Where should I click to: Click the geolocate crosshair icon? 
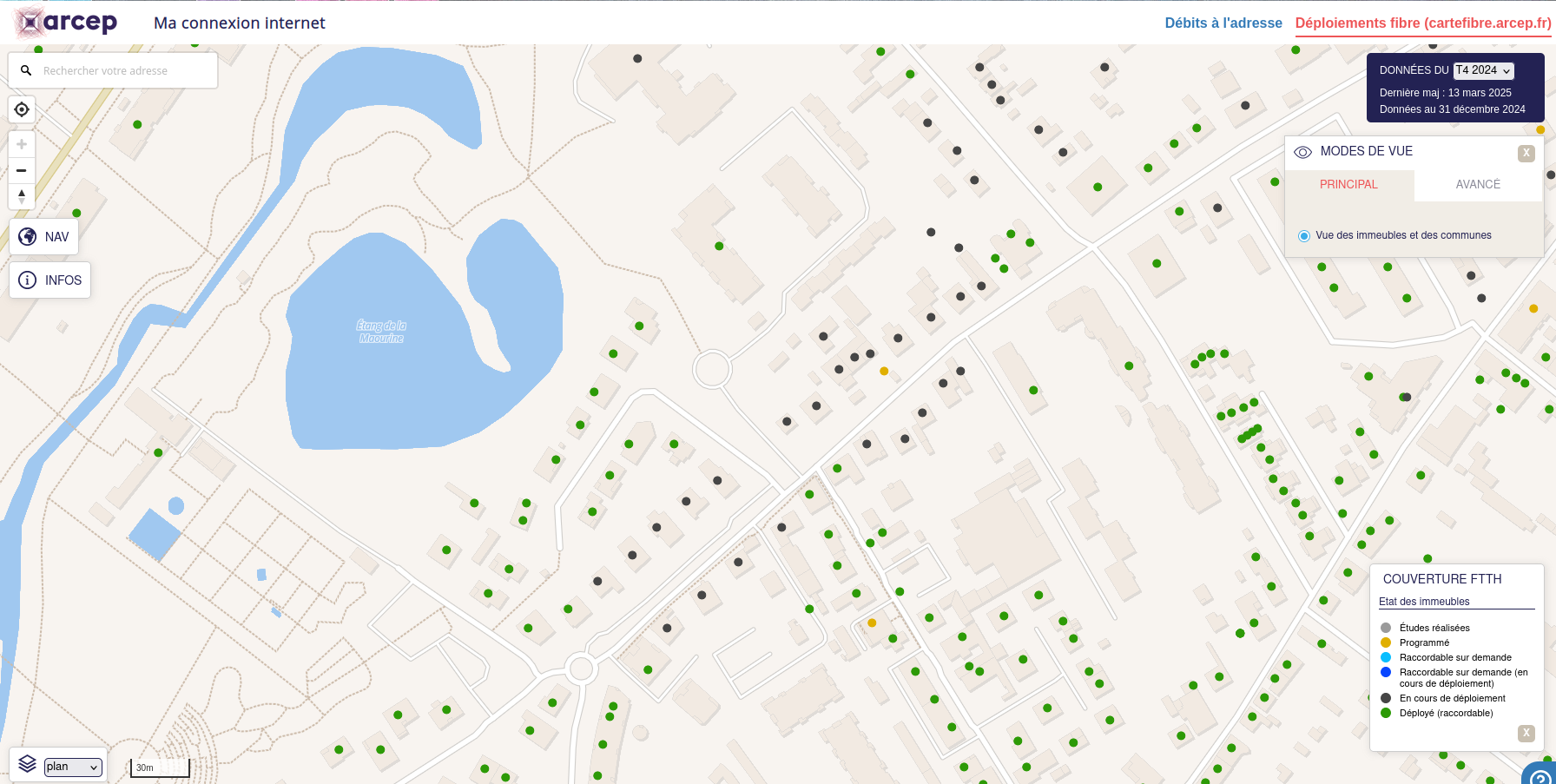coord(22,109)
